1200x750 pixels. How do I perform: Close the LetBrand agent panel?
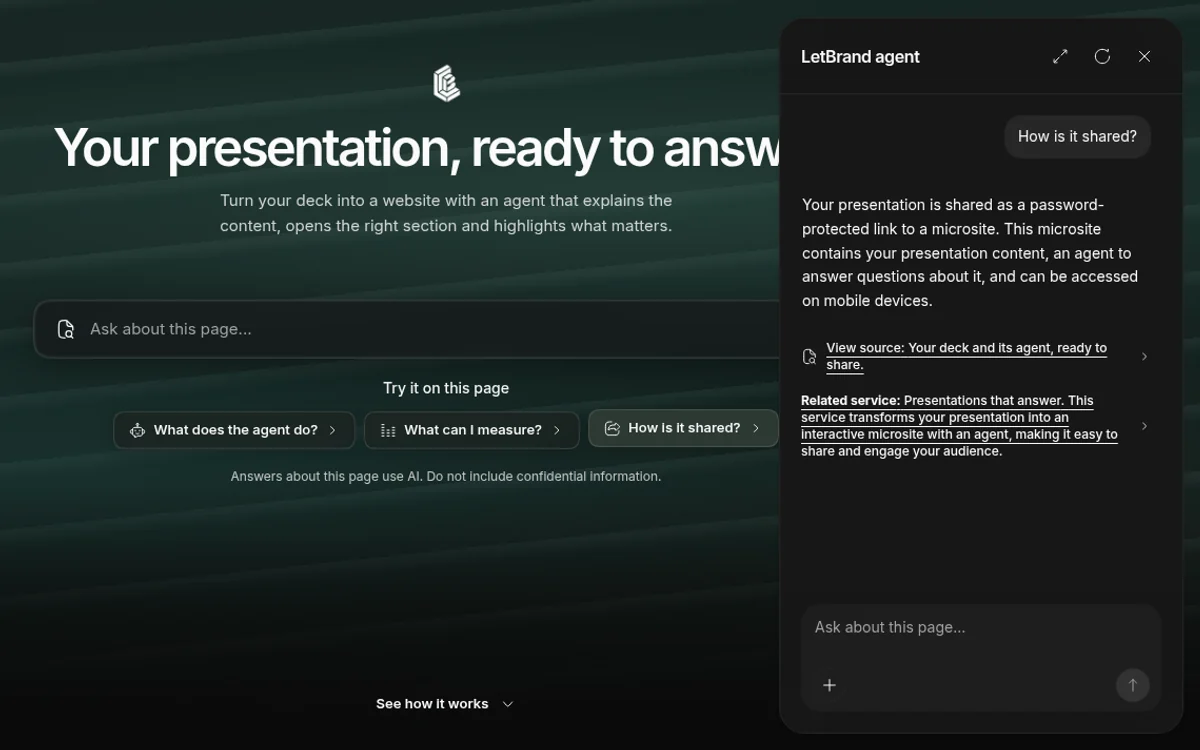(x=1144, y=57)
